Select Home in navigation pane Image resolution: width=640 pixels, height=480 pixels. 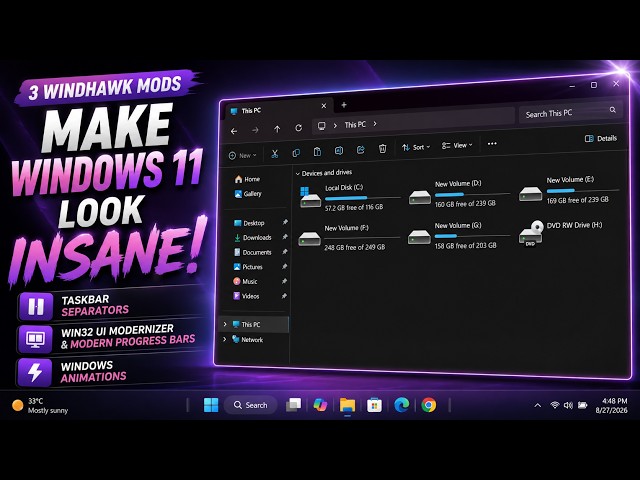coord(247,179)
